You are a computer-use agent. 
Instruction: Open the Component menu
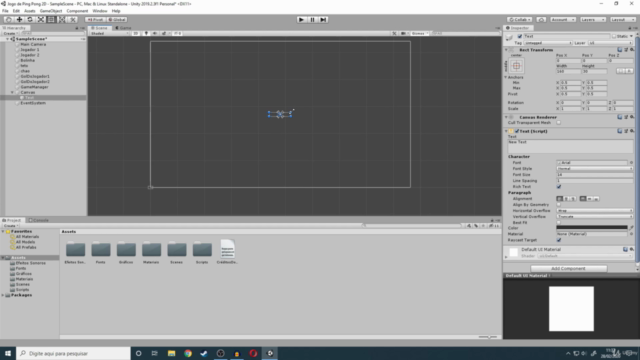77,11
